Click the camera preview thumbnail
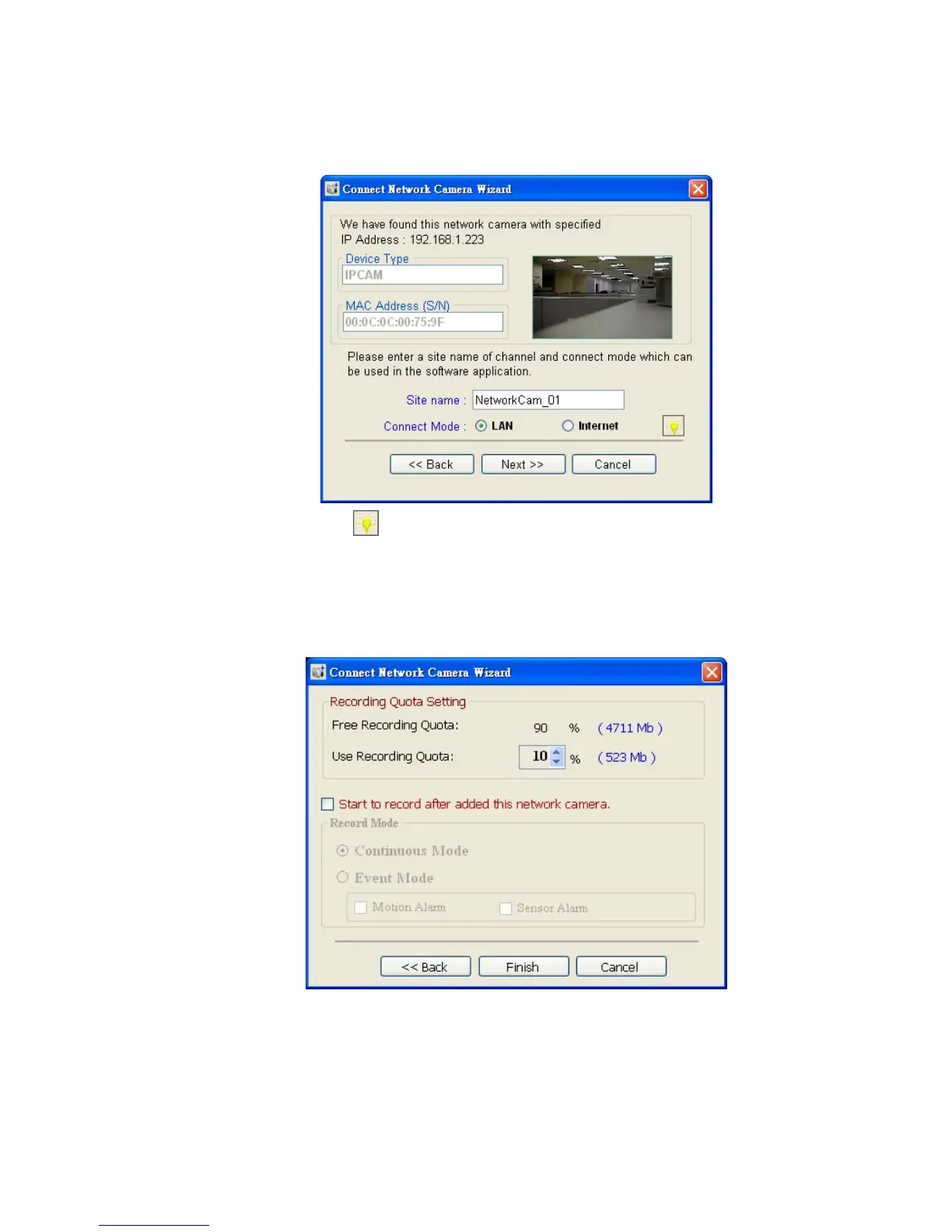 [602, 297]
